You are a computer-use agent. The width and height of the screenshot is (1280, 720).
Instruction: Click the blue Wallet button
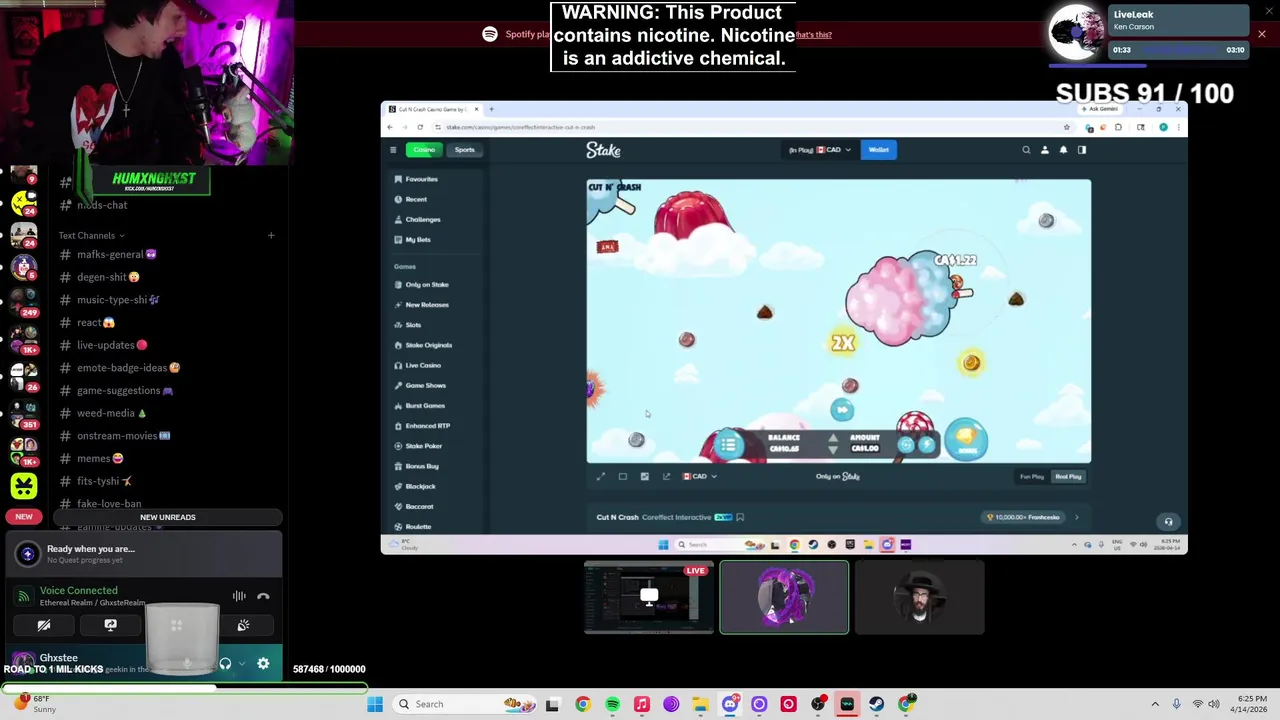(878, 150)
